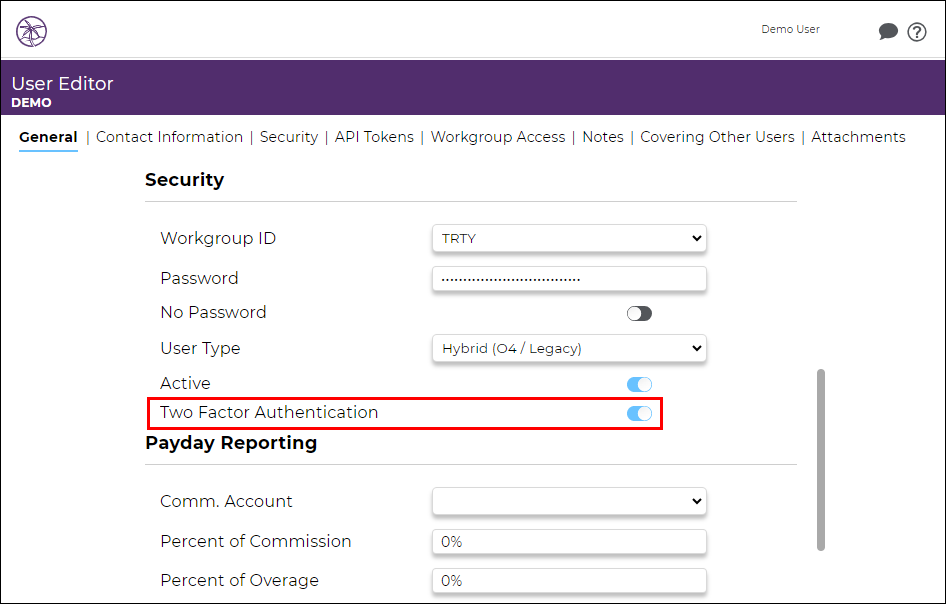Screen dimensions: 946x604
Task: Open the Comm. Account dropdown
Action: 569,501
